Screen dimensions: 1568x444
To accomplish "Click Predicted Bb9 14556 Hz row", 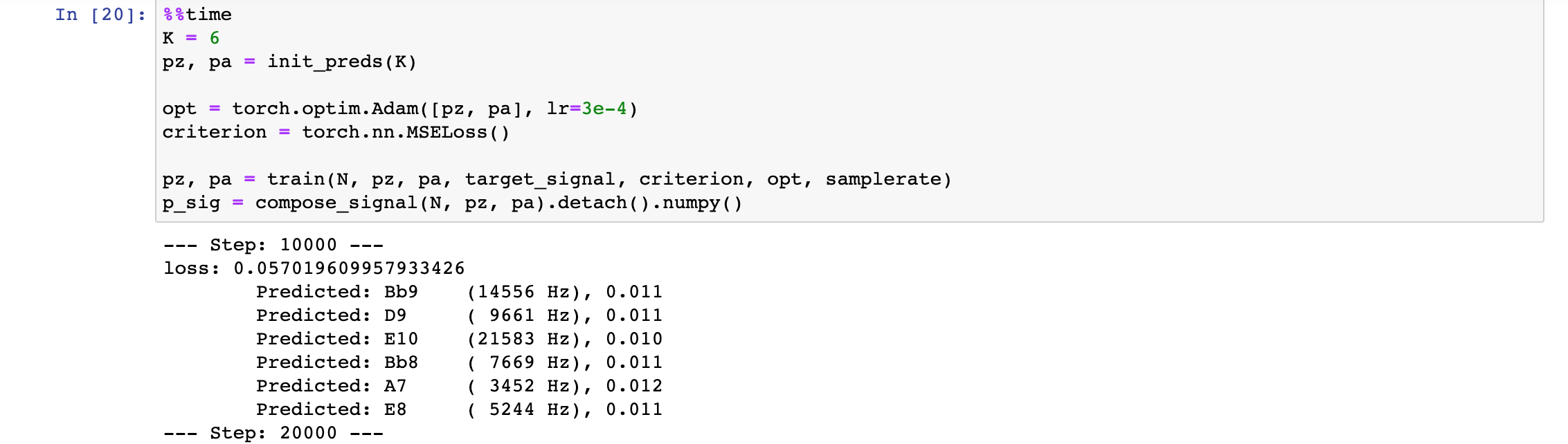I will click(x=460, y=292).
